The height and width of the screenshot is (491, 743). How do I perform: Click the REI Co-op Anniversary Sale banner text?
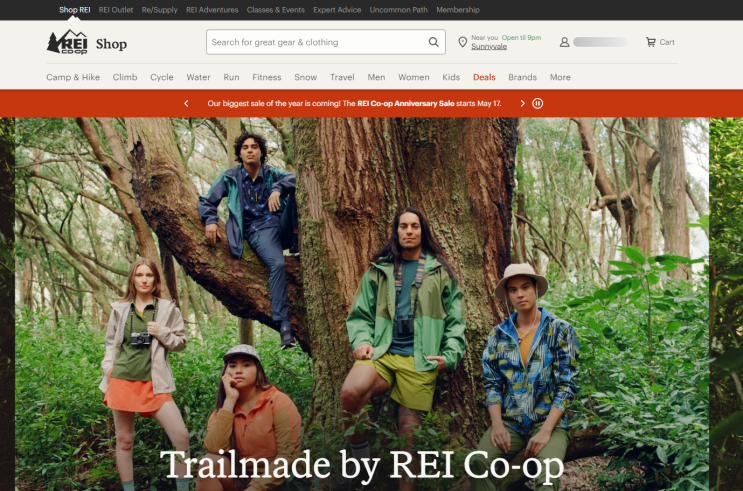pos(406,103)
